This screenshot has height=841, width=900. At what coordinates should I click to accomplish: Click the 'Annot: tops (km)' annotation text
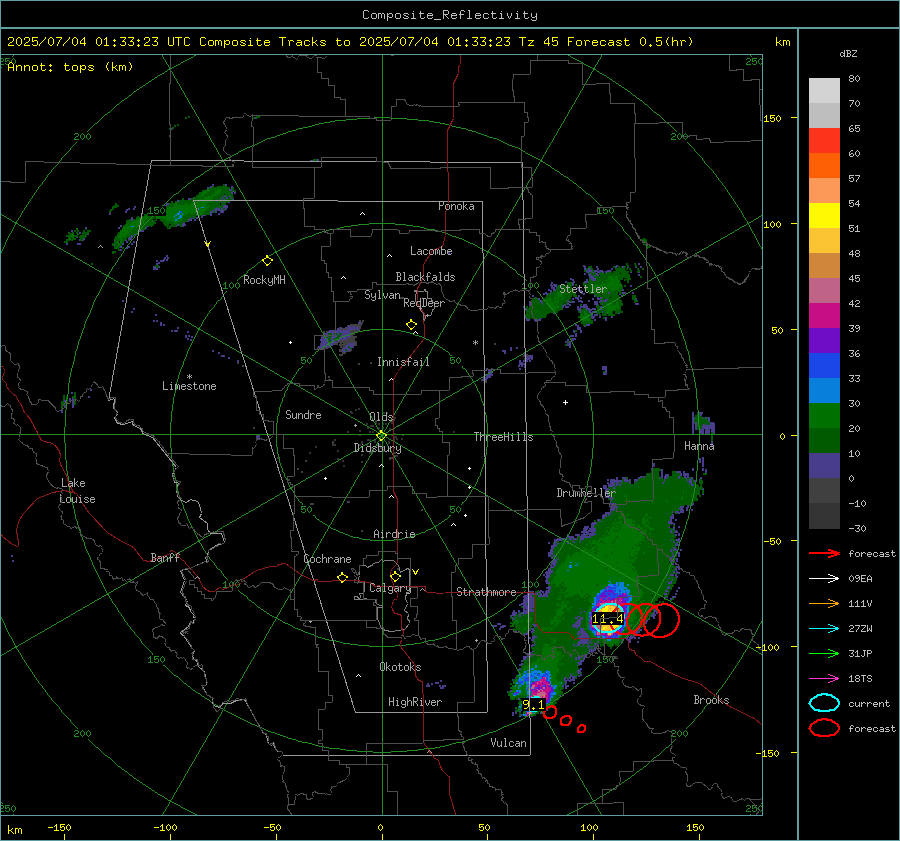point(70,67)
